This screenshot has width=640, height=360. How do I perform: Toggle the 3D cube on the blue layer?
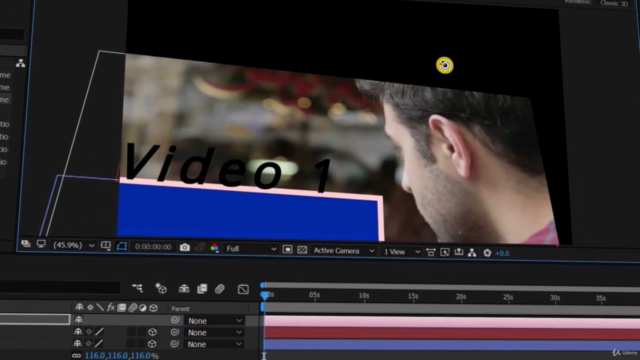(x=152, y=344)
